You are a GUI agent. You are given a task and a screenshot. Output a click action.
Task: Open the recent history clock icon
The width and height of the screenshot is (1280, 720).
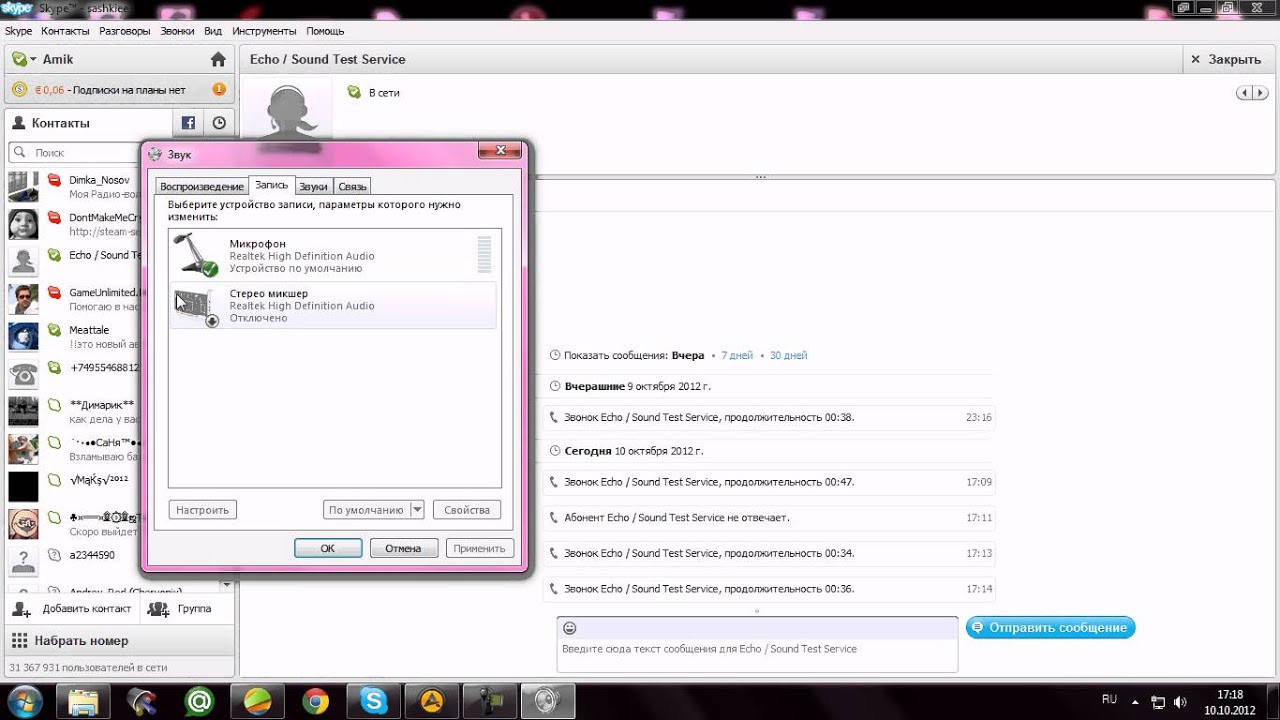tap(219, 123)
